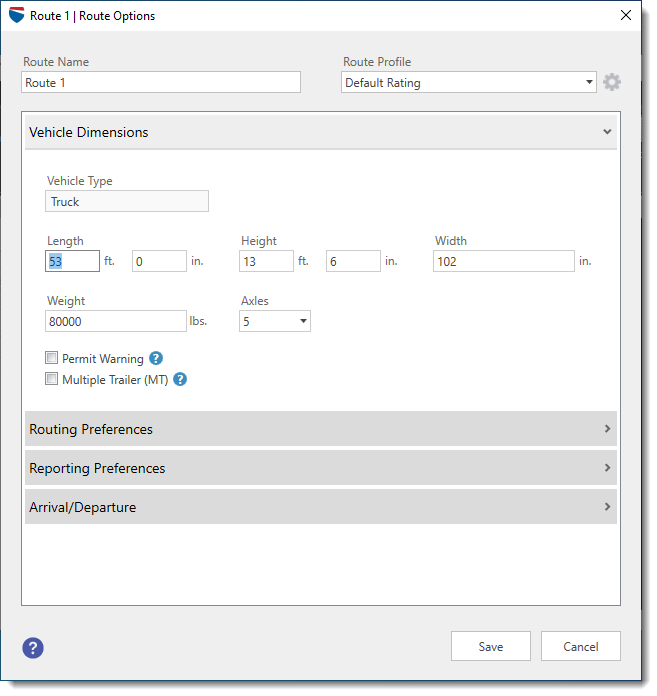This screenshot has width=657, height=696.
Task: Click the Save button
Action: [x=491, y=646]
